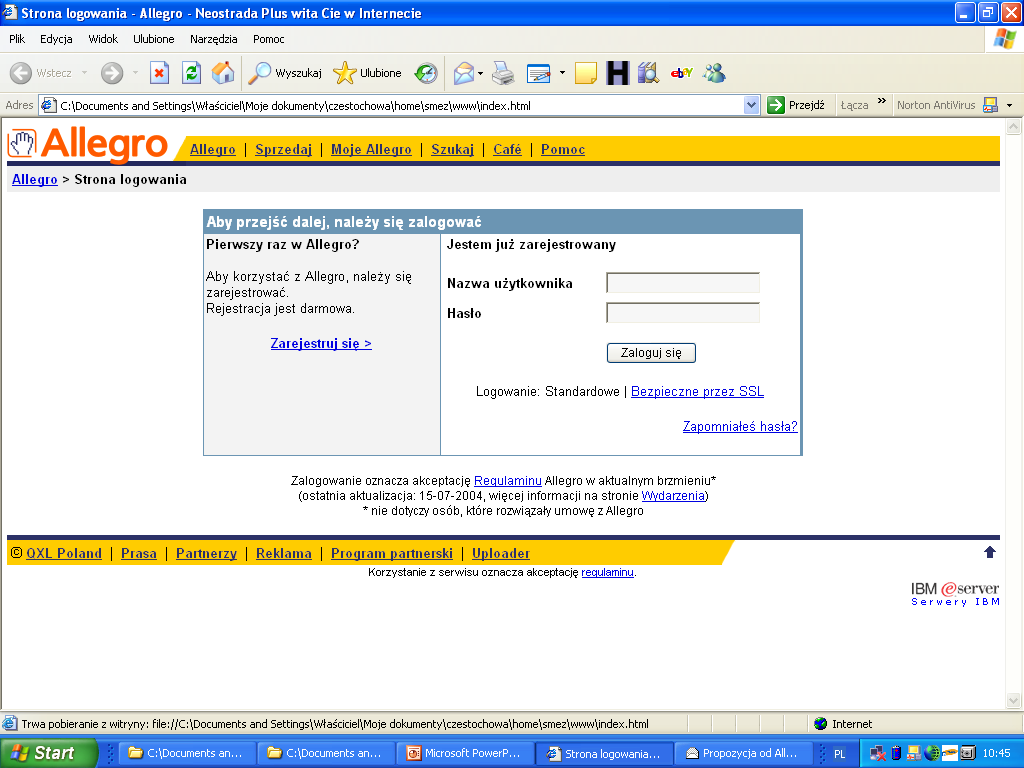Open the Plik menu
The width and height of the screenshot is (1024, 768).
17,39
